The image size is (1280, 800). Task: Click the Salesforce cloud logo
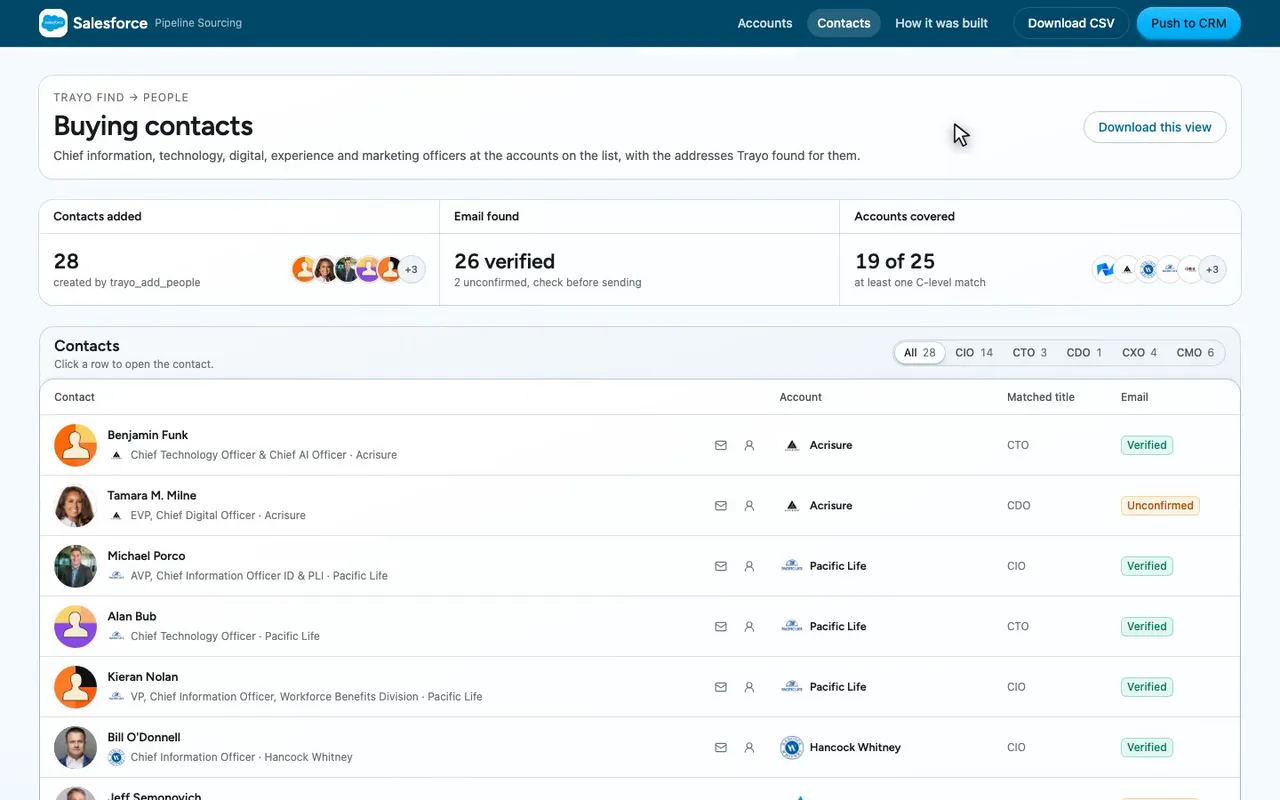pyautogui.click(x=53, y=23)
